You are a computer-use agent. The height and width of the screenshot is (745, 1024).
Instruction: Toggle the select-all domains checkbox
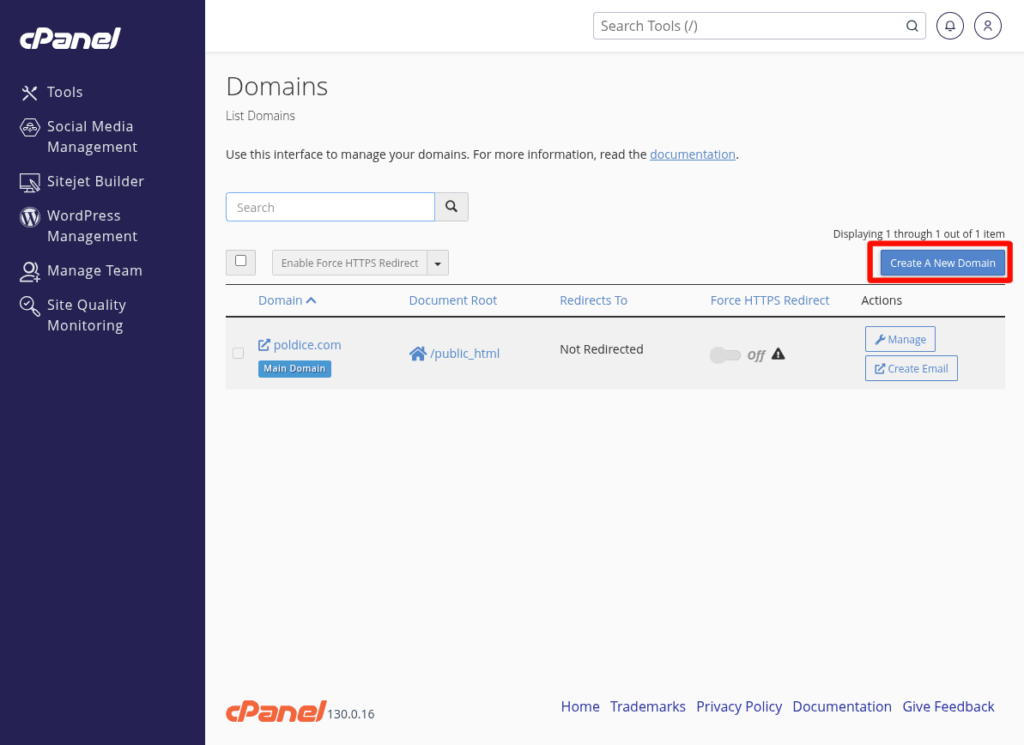[x=240, y=261]
